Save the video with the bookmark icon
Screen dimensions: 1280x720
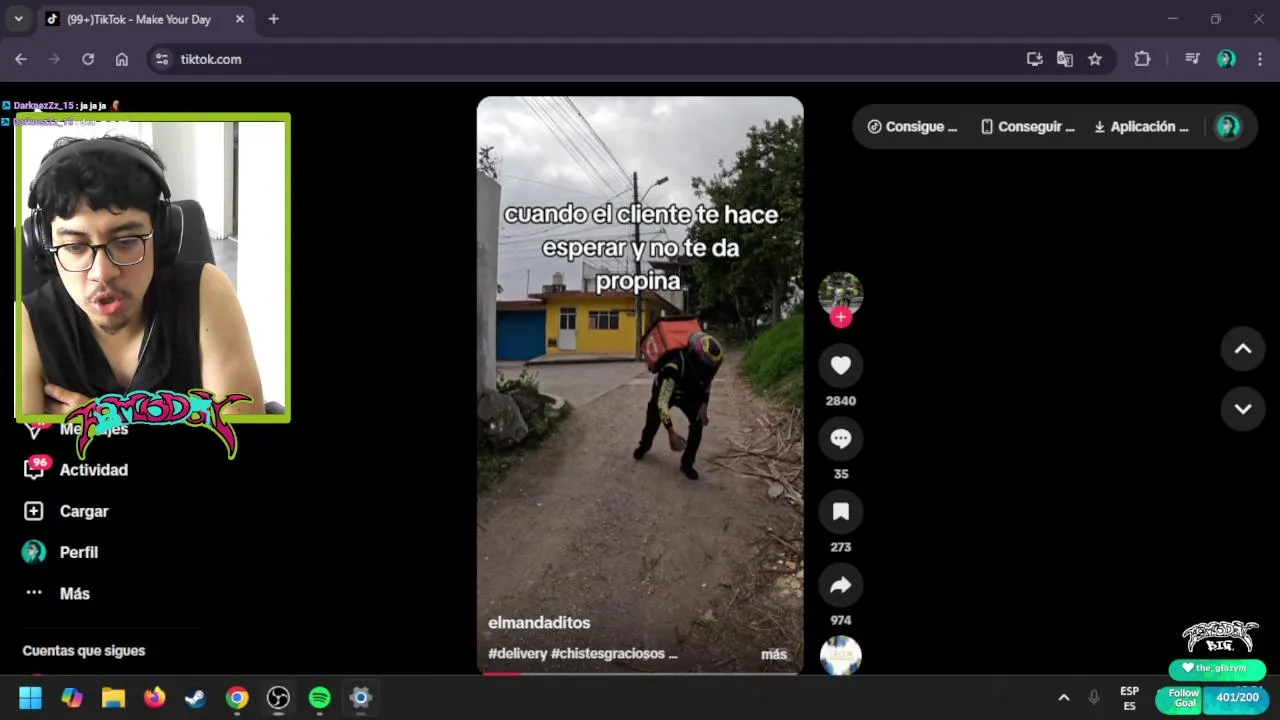tap(840, 512)
